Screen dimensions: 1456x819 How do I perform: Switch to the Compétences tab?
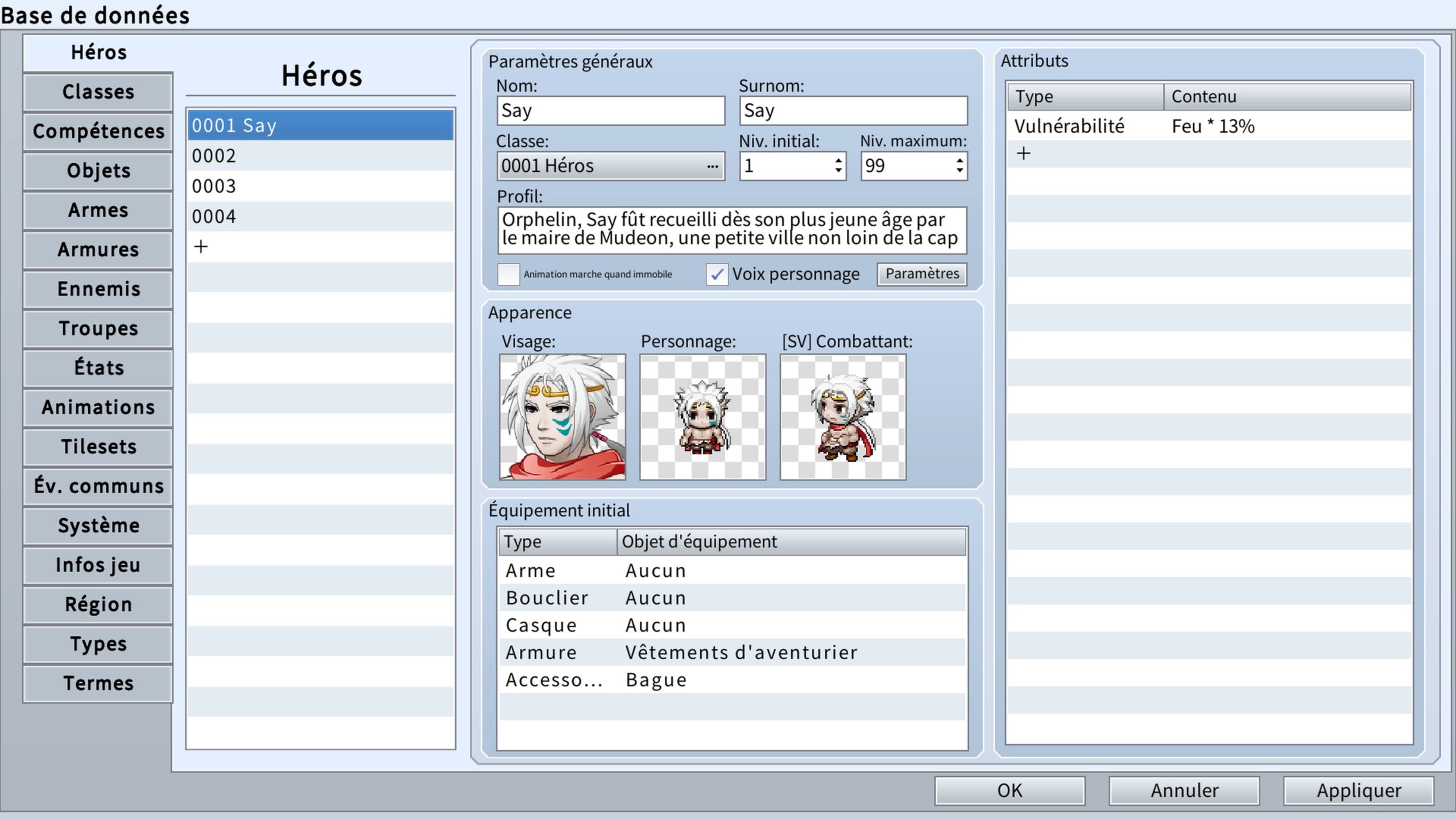[x=98, y=131]
